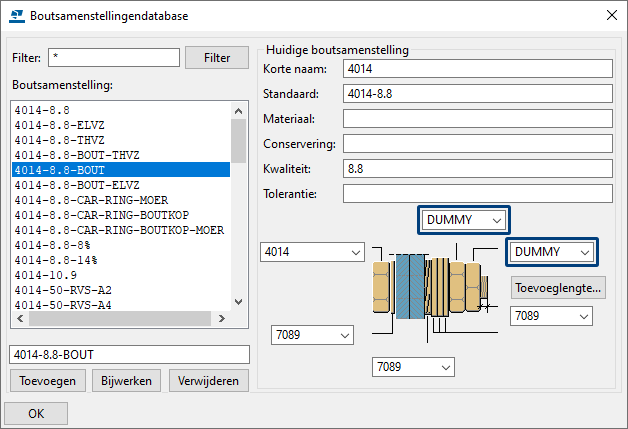Expand the 4014 bolt dropdown
Image resolution: width=628 pixels, height=429 pixels.
tap(311, 253)
